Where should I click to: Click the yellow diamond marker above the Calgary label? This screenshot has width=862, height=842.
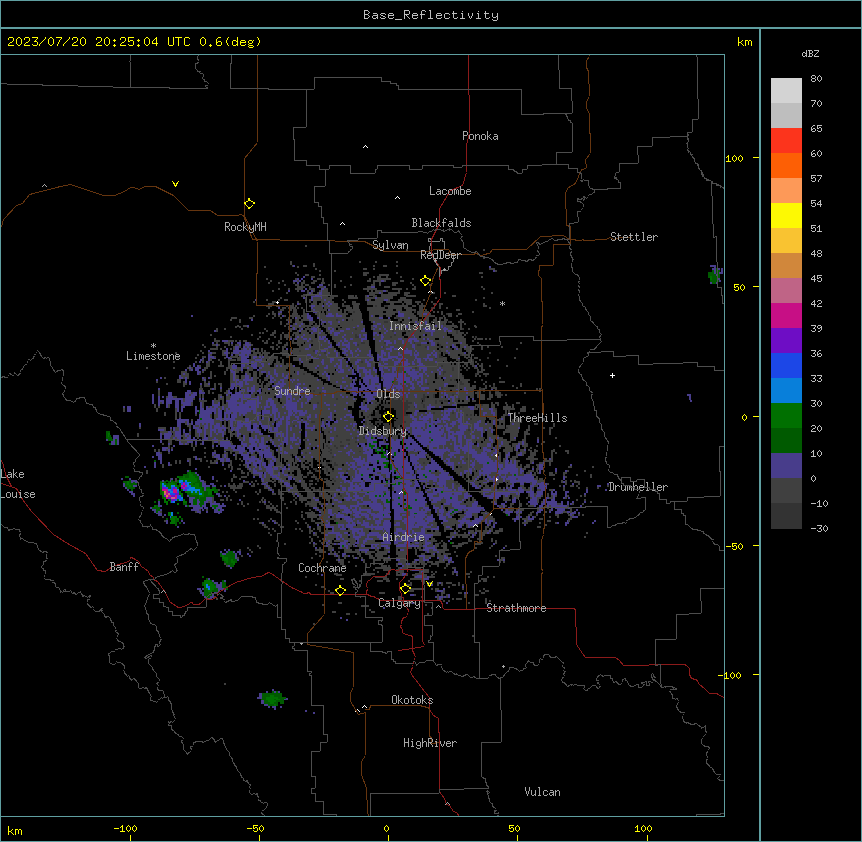[405, 589]
